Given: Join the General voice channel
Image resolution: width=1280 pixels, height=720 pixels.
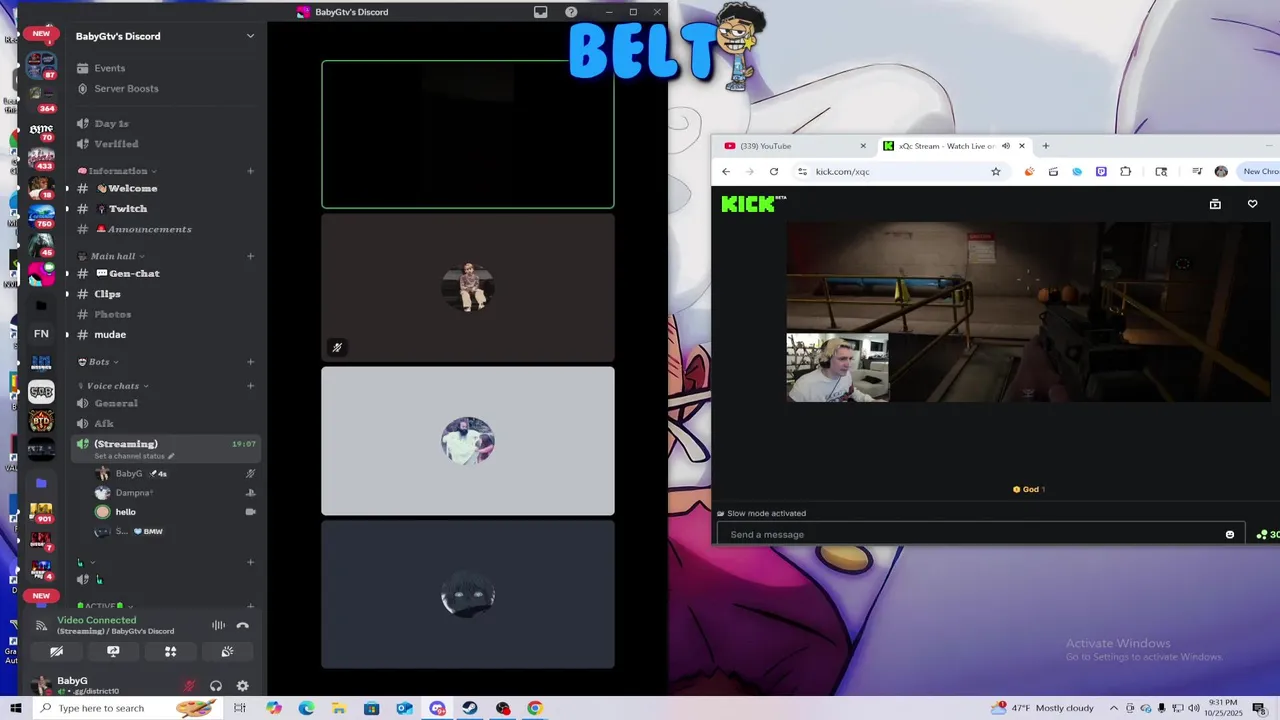Looking at the screenshot, I should tap(116, 403).
